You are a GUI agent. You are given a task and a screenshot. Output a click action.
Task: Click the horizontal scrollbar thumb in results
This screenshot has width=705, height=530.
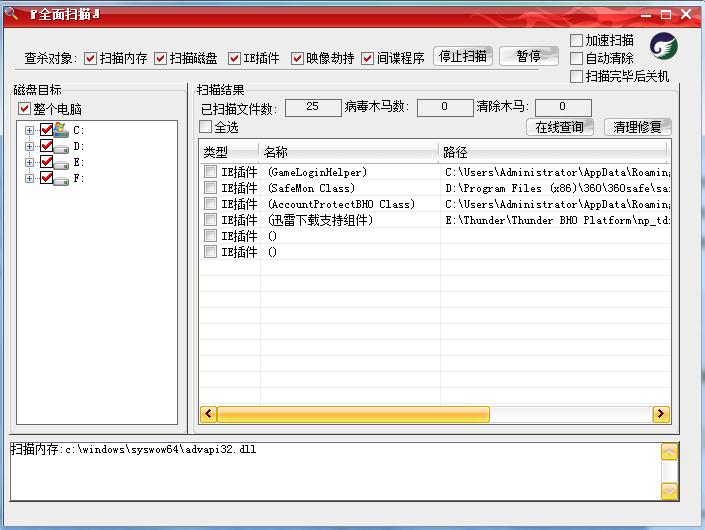pos(353,414)
